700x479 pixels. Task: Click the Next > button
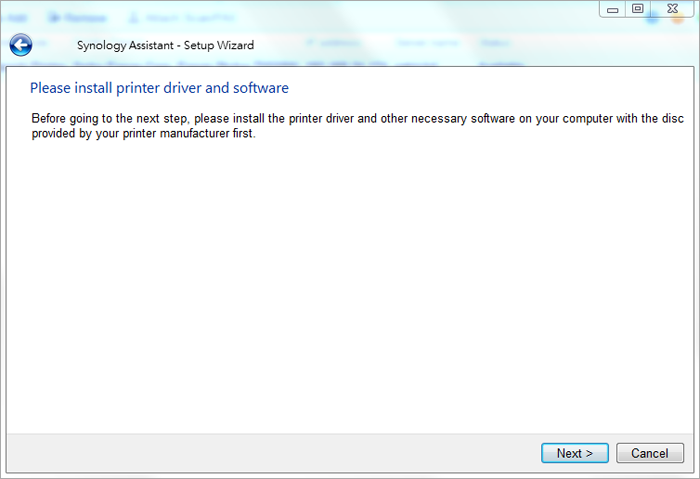pyautogui.click(x=575, y=453)
